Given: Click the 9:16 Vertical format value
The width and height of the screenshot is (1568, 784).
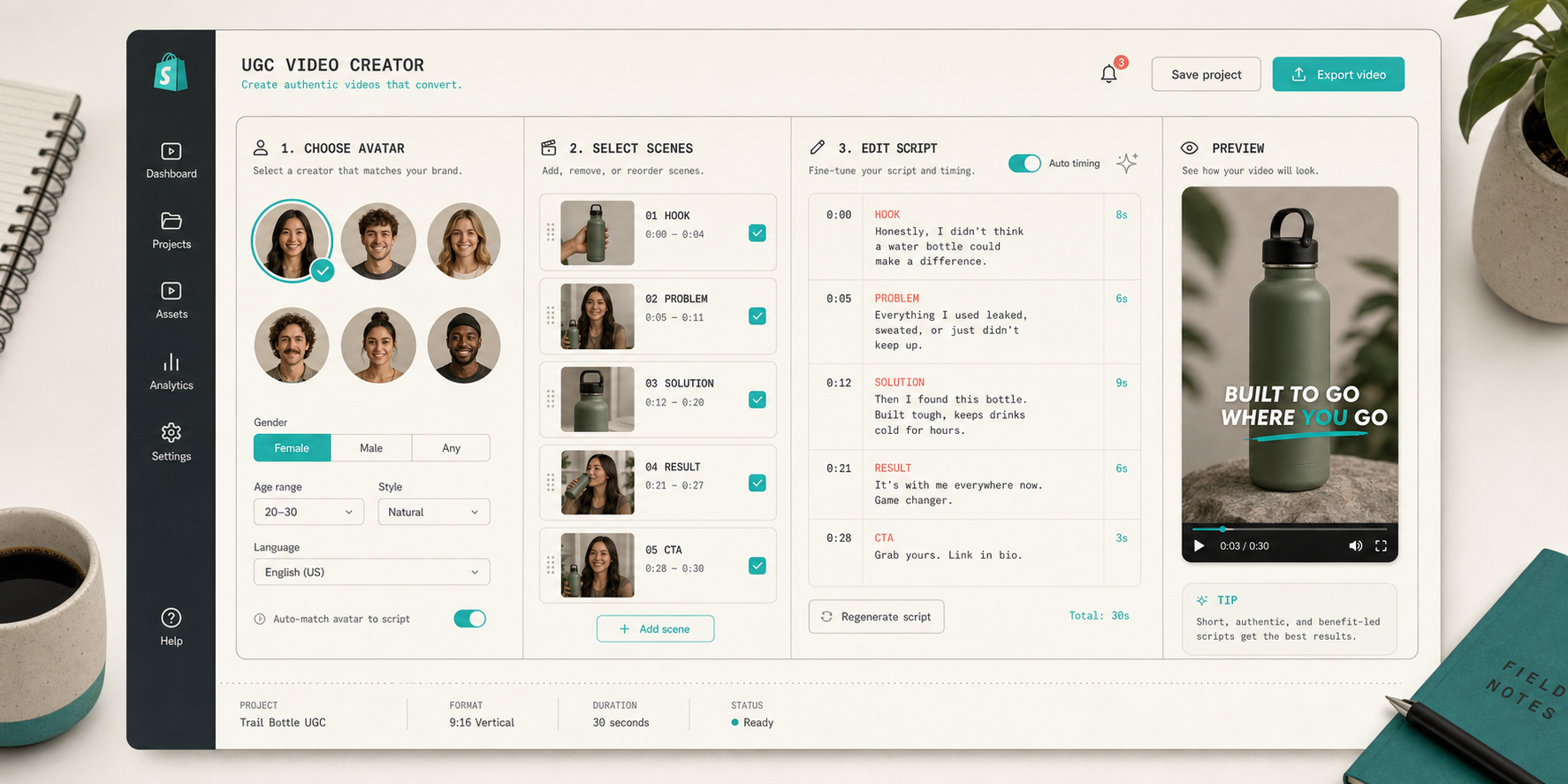Looking at the screenshot, I should point(482,722).
